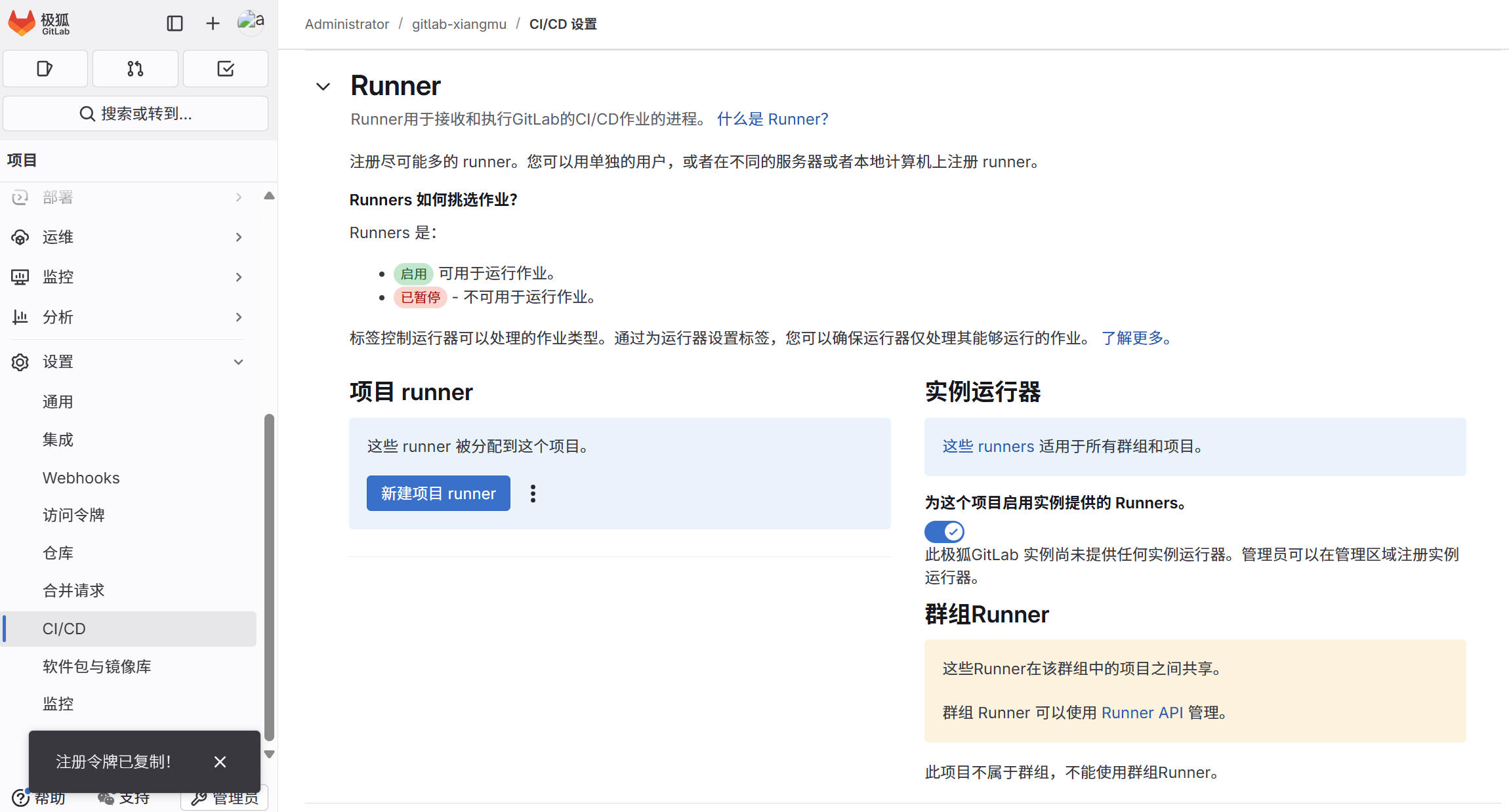
Task: Open Webhooks settings page
Action: [129, 477]
